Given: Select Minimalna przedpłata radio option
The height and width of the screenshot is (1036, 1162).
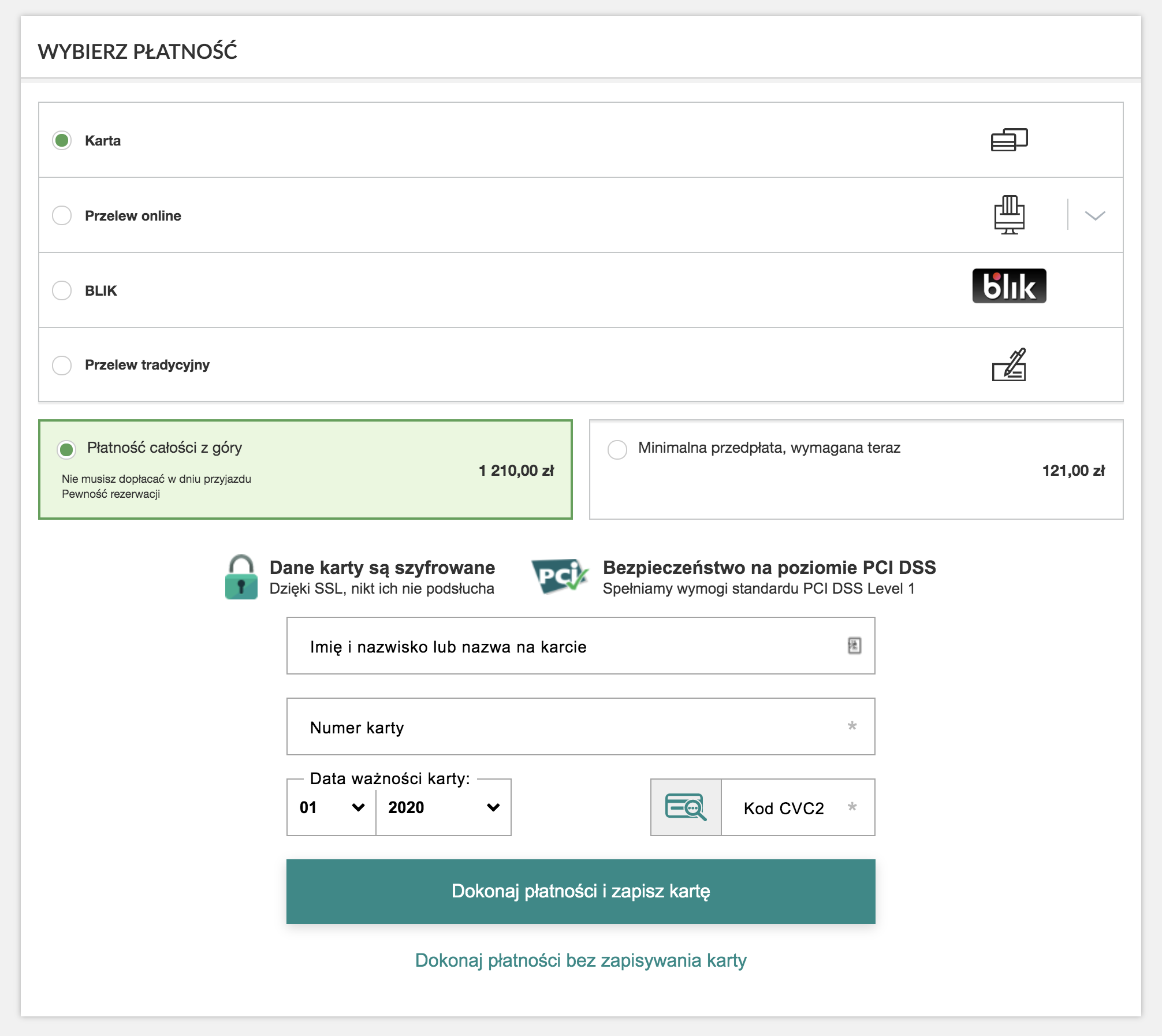Looking at the screenshot, I should point(617,449).
